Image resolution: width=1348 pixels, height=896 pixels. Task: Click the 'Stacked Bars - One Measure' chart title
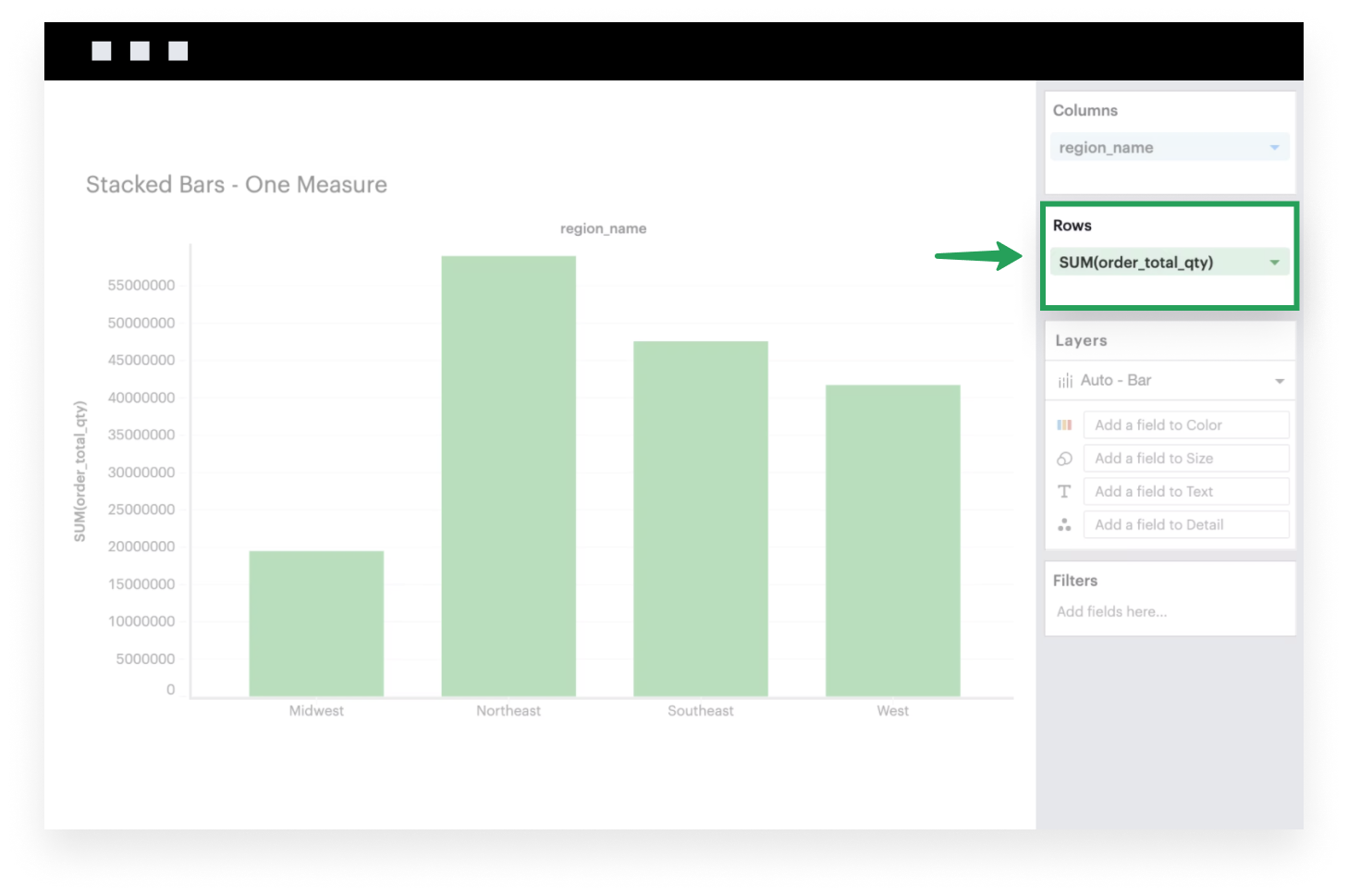[x=237, y=185]
